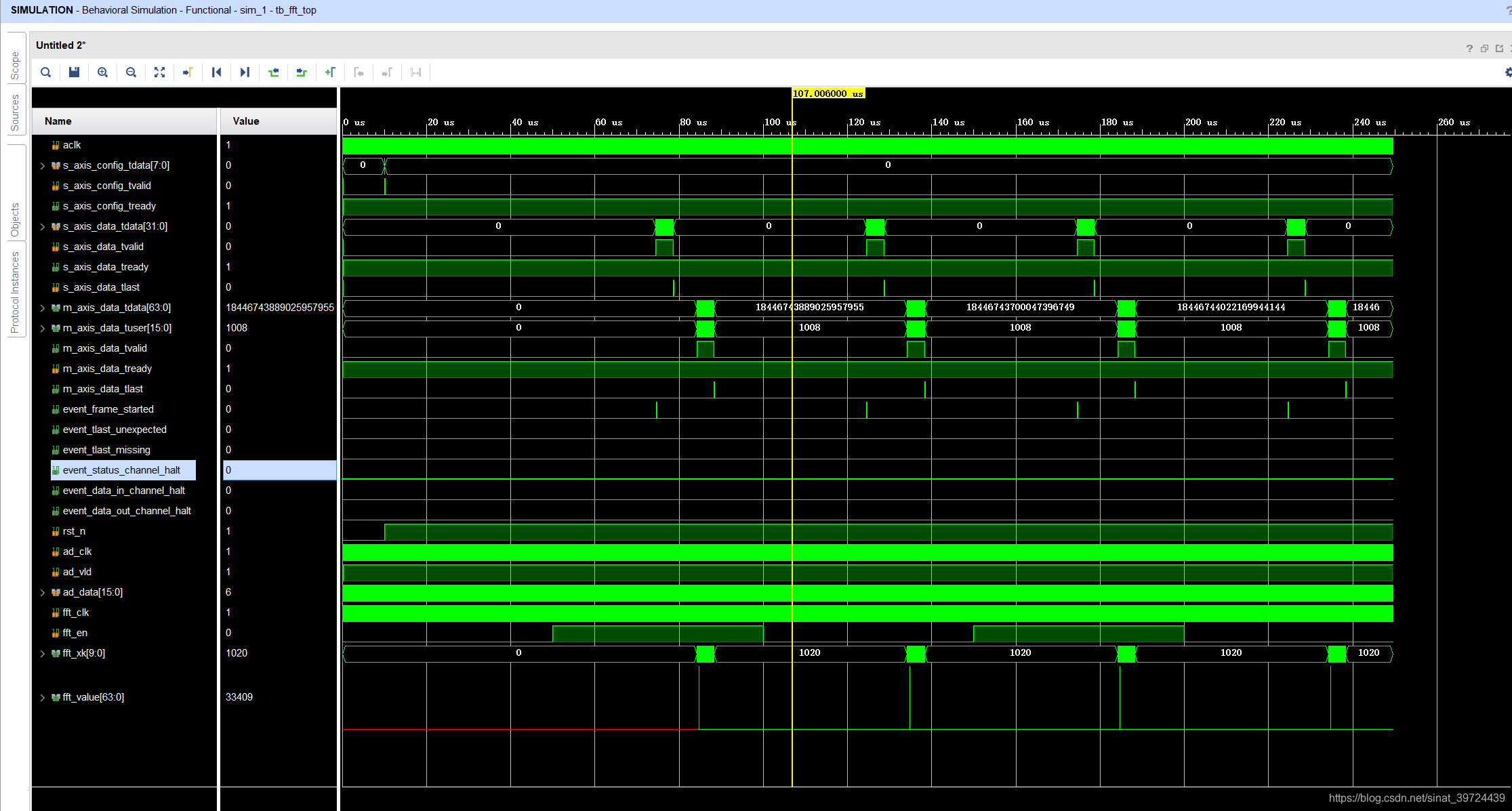1512x811 pixels.
Task: Zoom in on the waveform
Action: pyautogui.click(x=103, y=72)
